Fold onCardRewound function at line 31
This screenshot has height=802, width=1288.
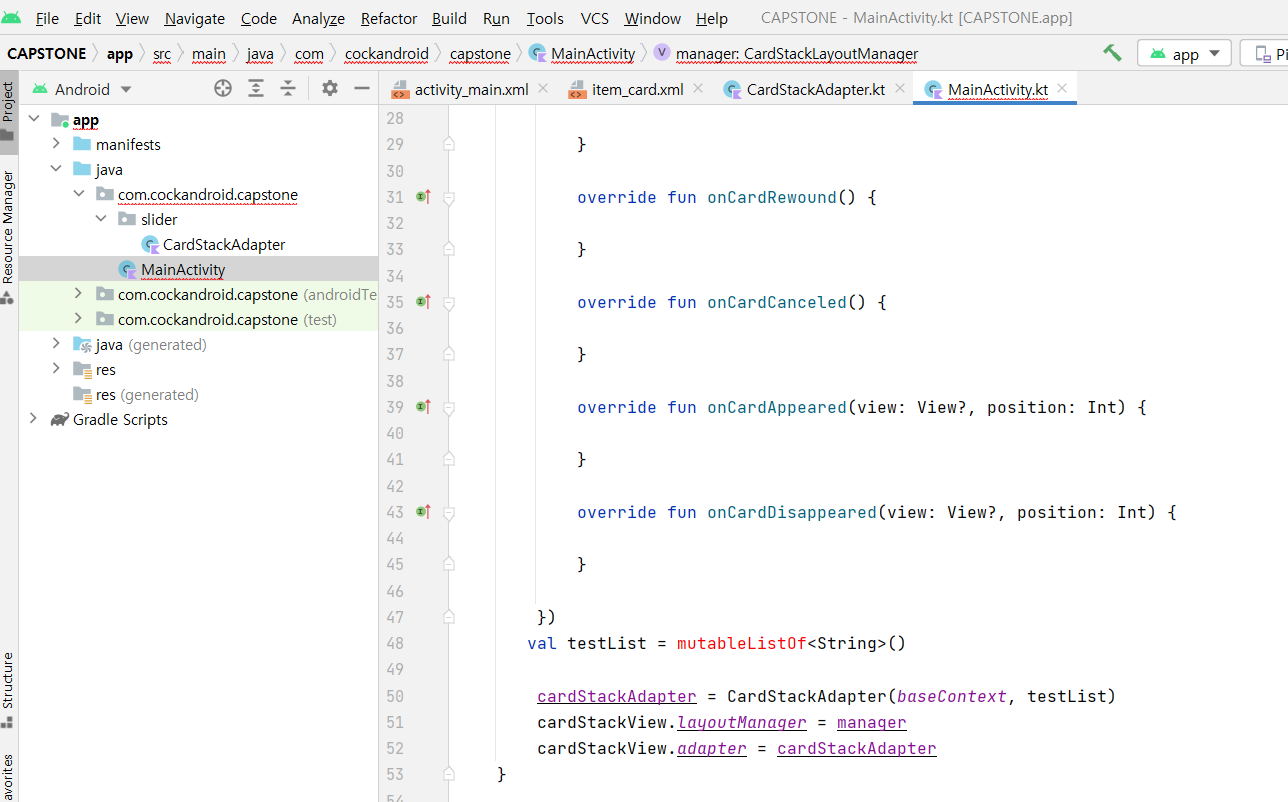(x=449, y=198)
